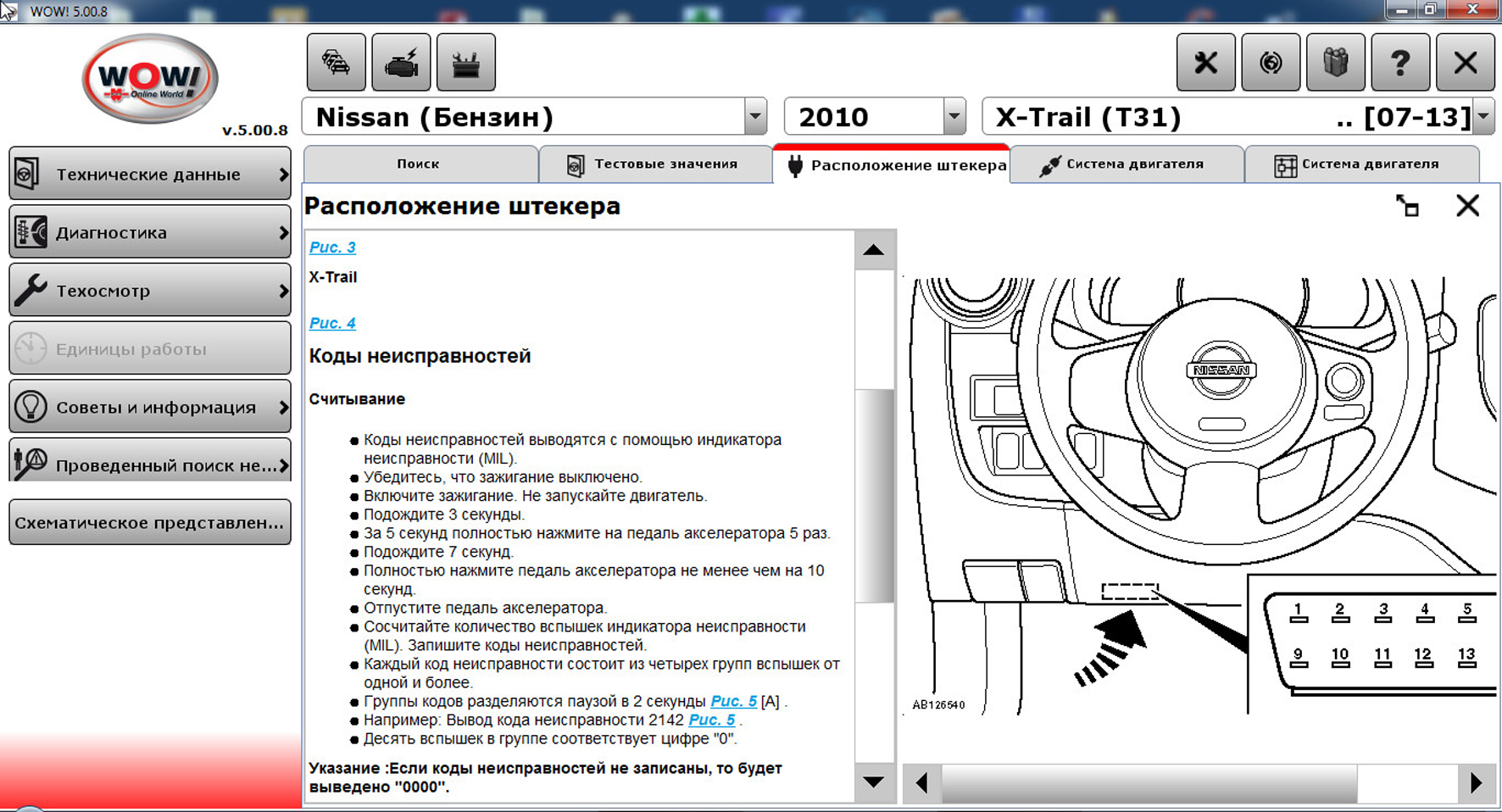Click the battery icon in toolbar
1502x812 pixels.
pyautogui.click(x=465, y=63)
